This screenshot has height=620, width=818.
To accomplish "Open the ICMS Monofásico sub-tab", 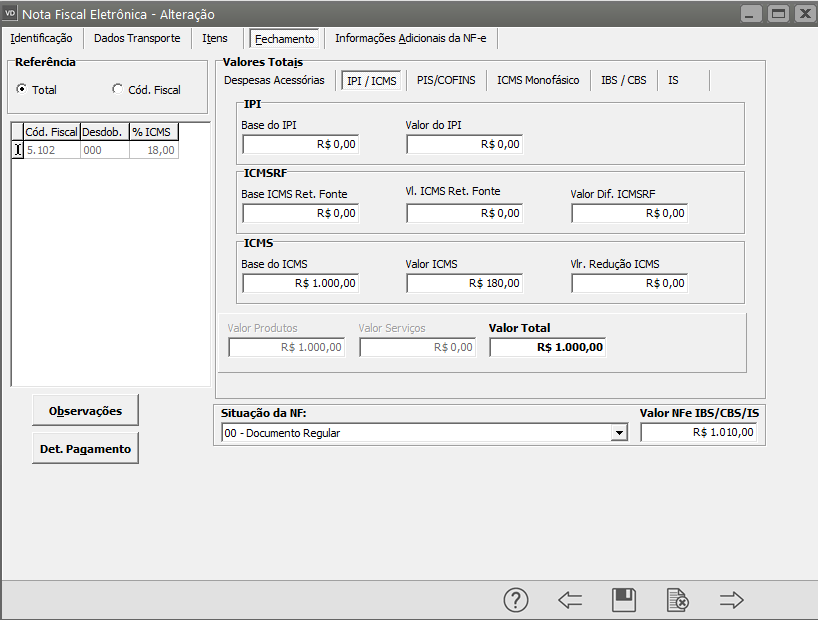I will (538, 80).
